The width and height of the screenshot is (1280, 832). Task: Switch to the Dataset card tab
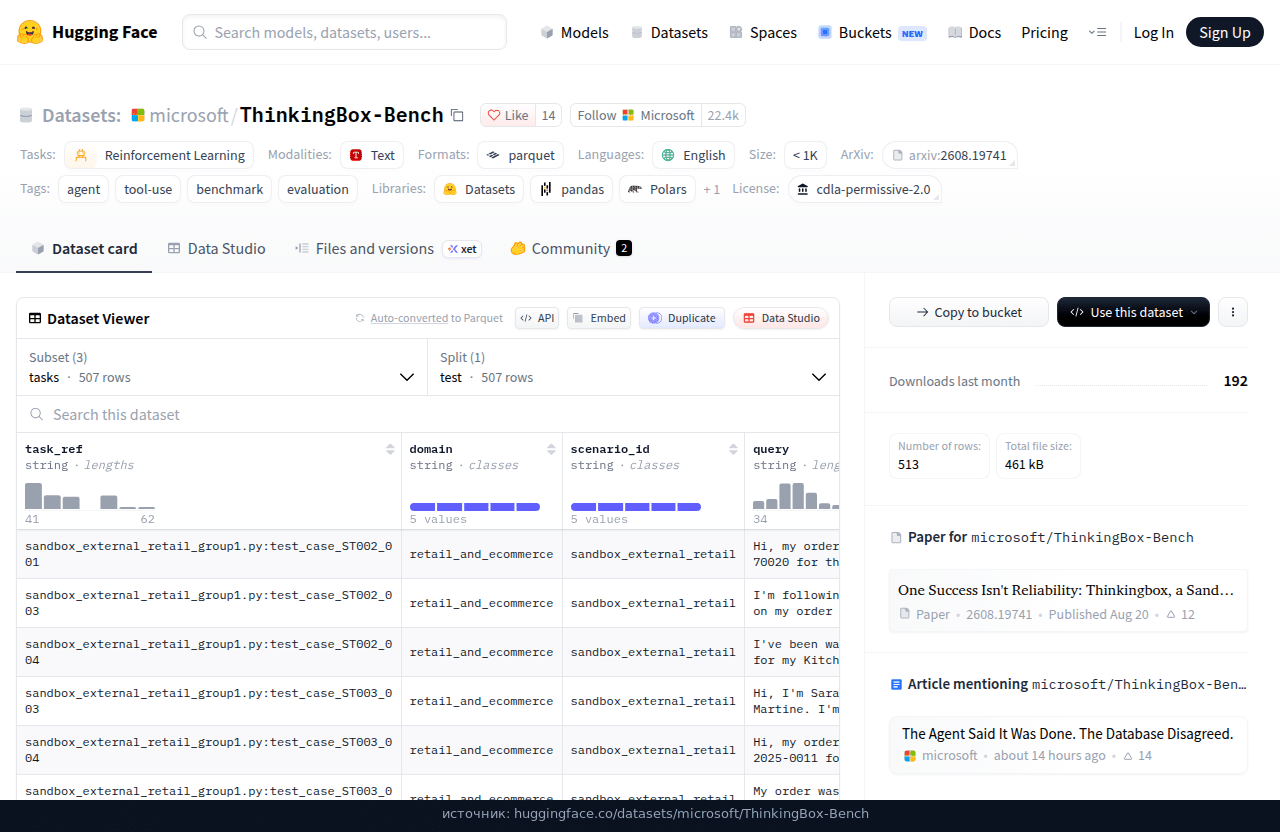84,249
